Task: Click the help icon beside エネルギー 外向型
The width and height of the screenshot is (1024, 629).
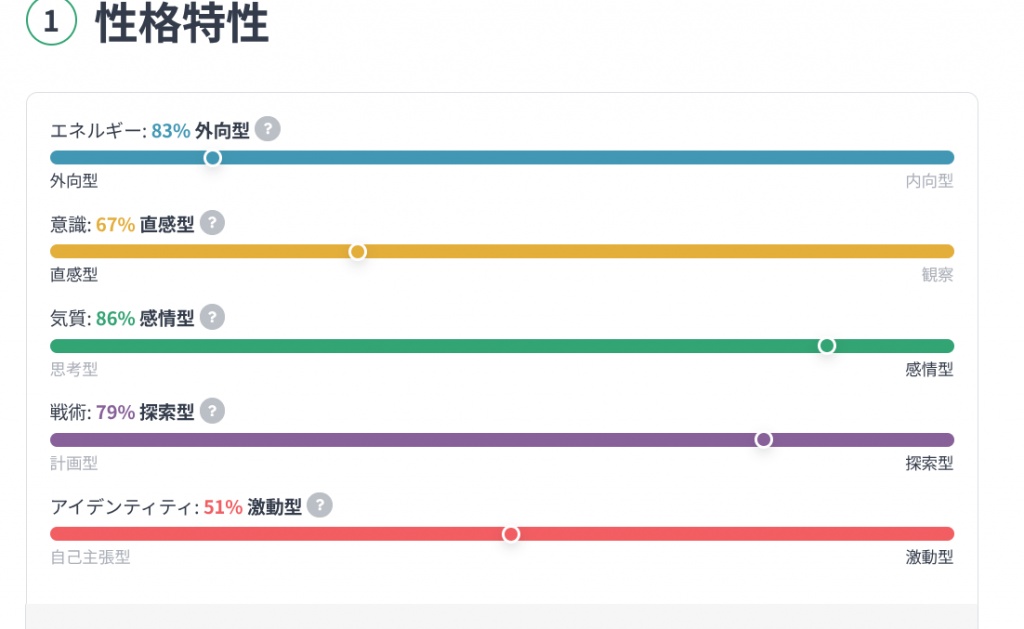Action: (x=268, y=129)
